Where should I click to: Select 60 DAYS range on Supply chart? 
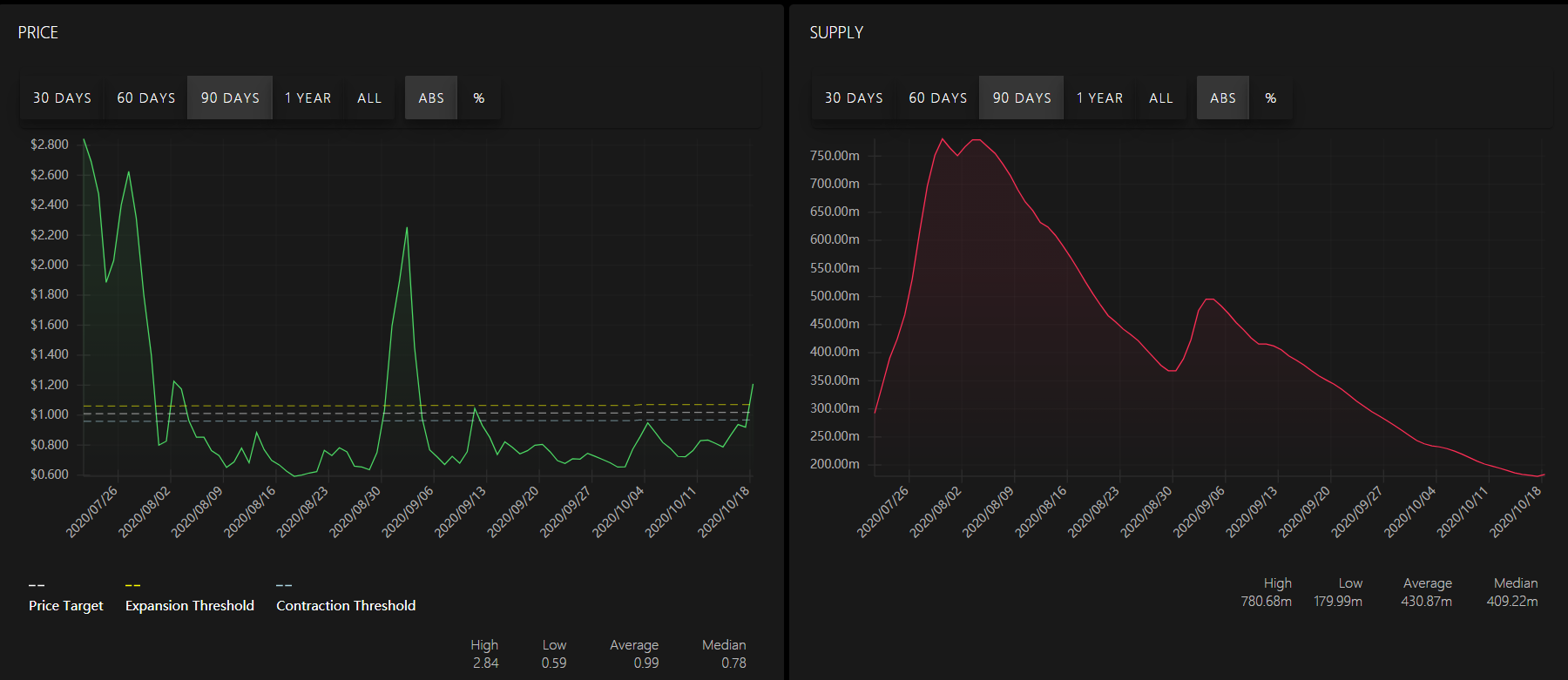(x=938, y=98)
